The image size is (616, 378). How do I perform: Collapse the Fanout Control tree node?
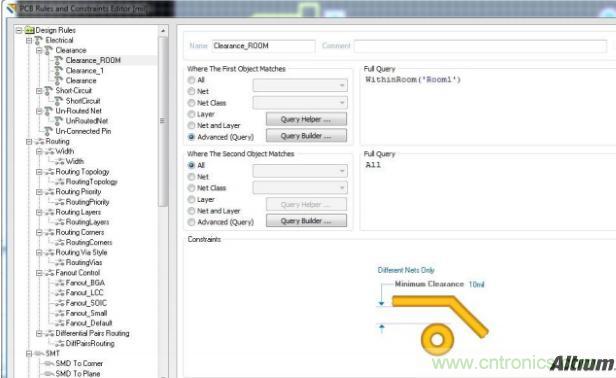coord(39,273)
